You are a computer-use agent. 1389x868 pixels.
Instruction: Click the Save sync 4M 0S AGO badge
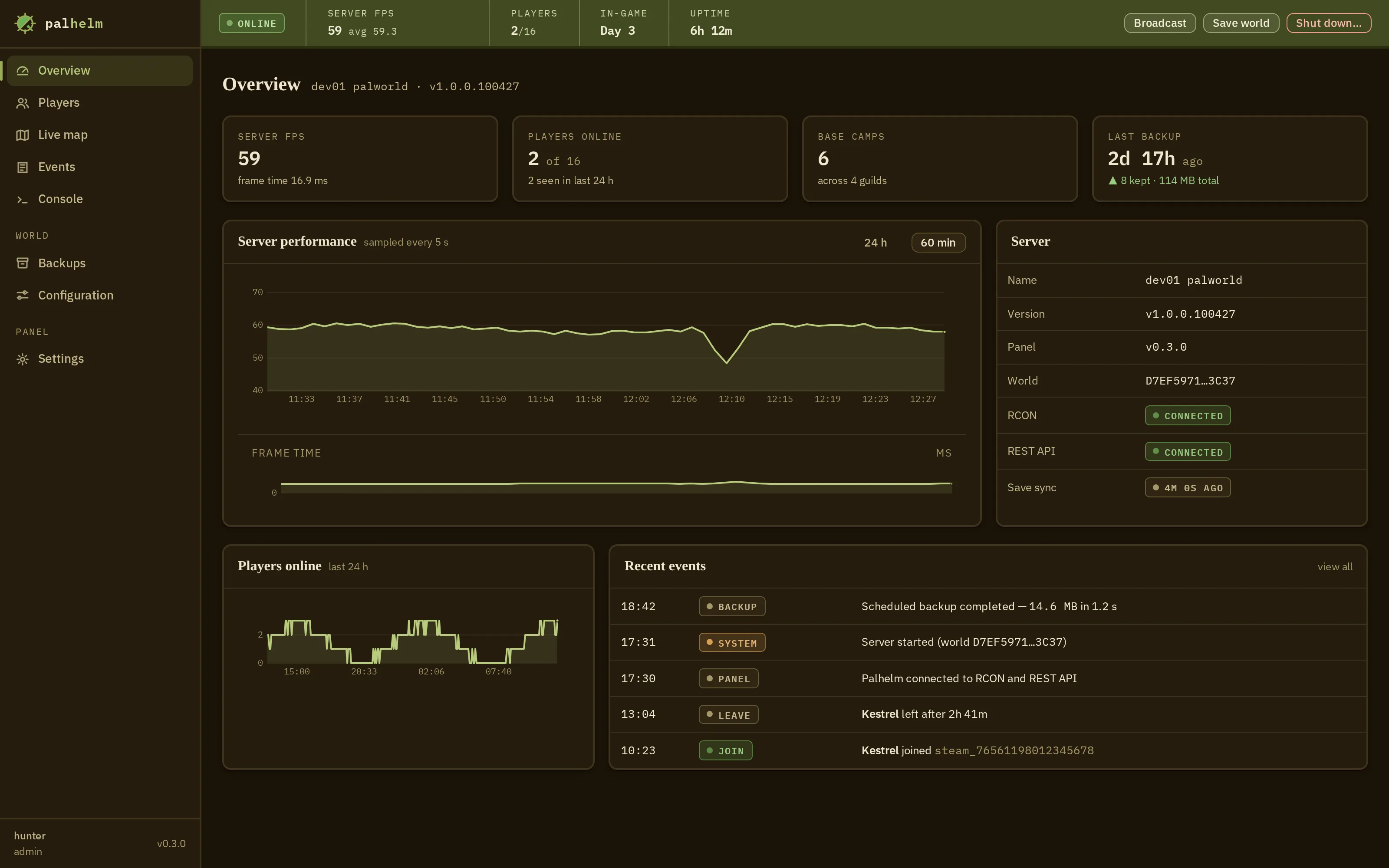1188,488
